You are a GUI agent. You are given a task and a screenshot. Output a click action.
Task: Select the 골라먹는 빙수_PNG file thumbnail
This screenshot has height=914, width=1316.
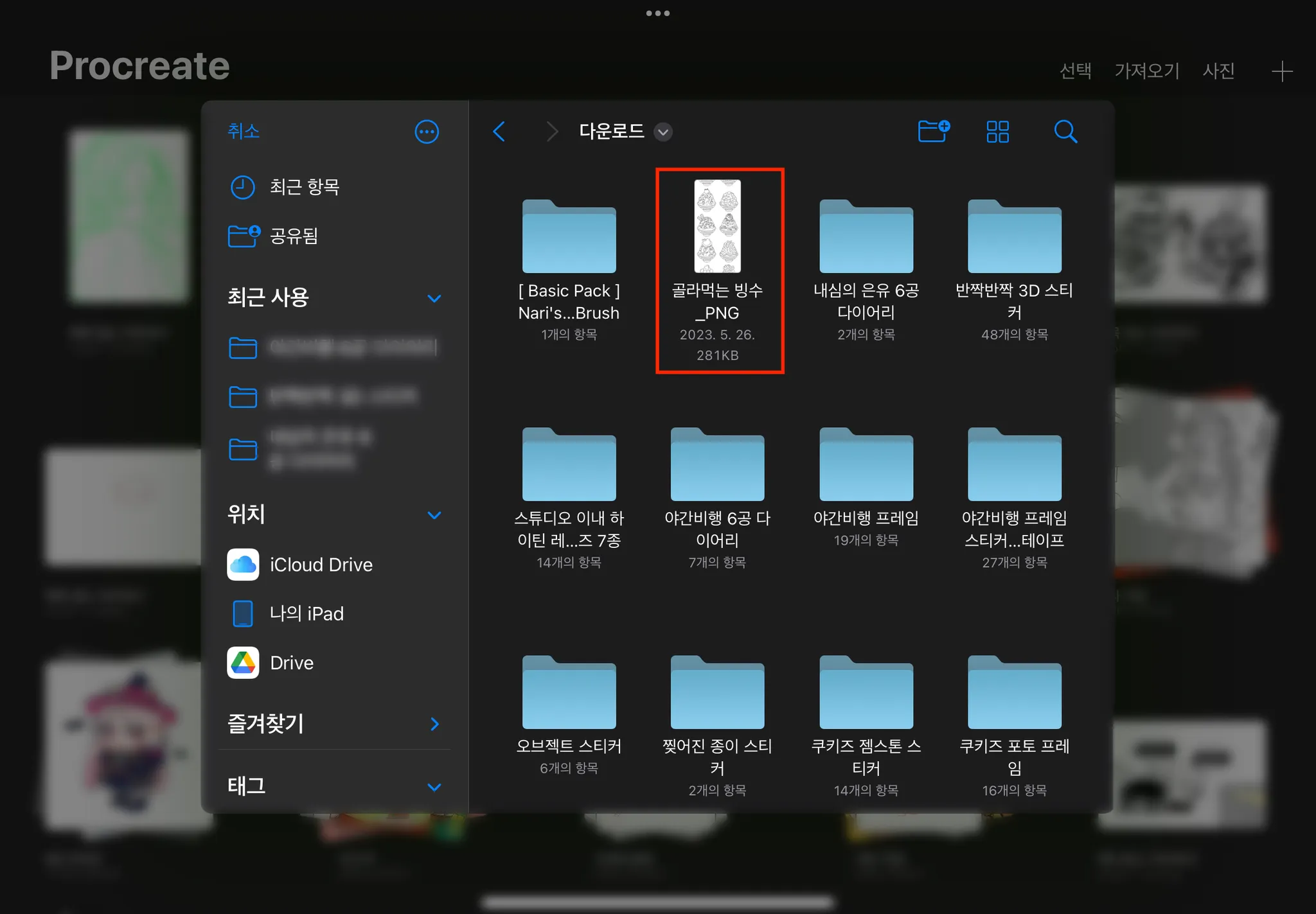coord(717,226)
